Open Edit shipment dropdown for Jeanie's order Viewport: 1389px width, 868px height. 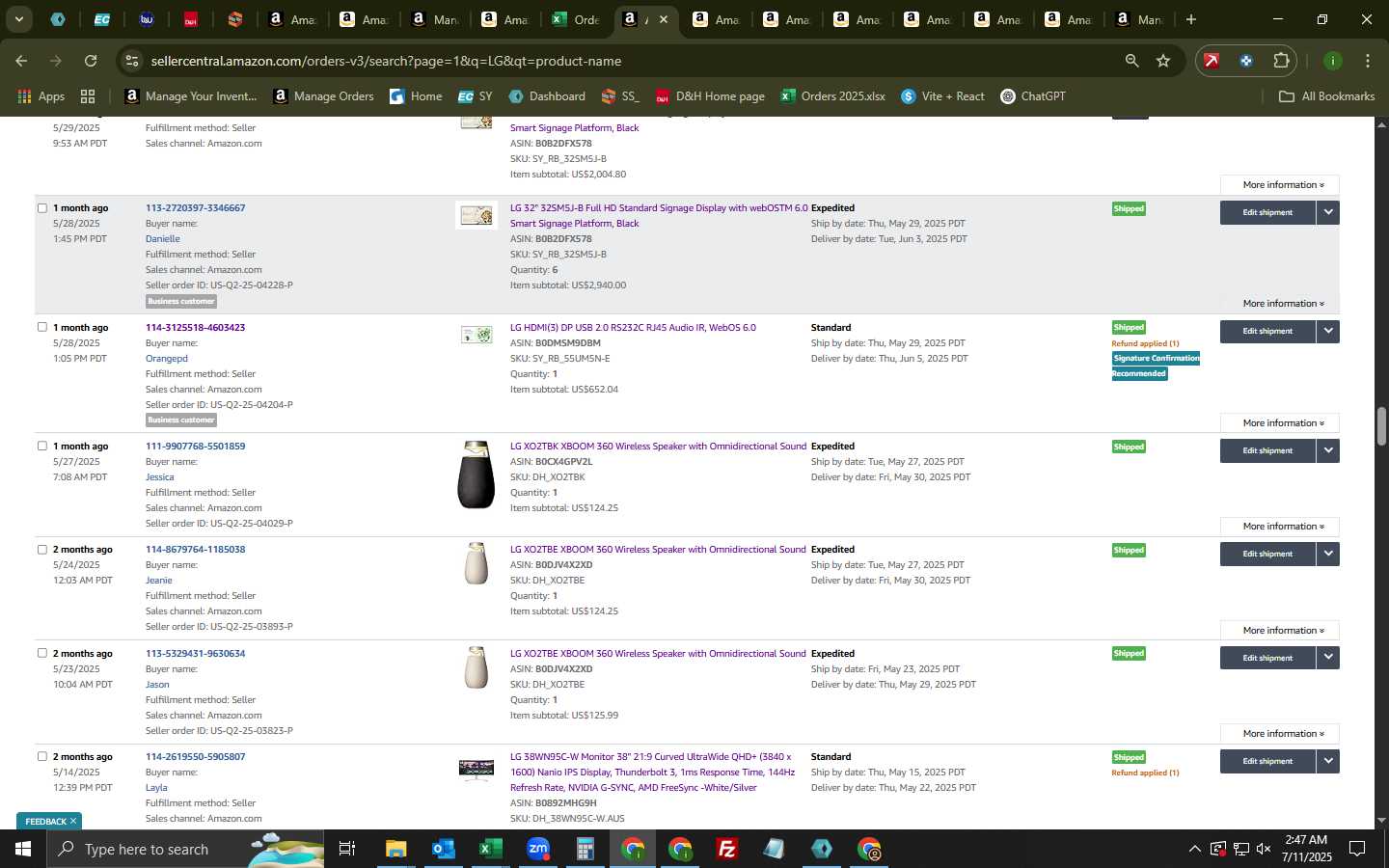point(1328,554)
